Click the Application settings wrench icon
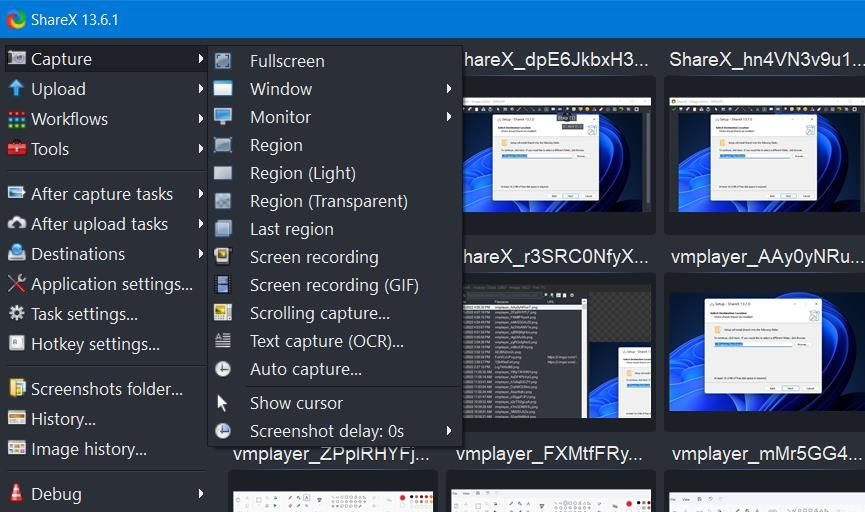Image resolution: width=865 pixels, height=512 pixels. 17,283
